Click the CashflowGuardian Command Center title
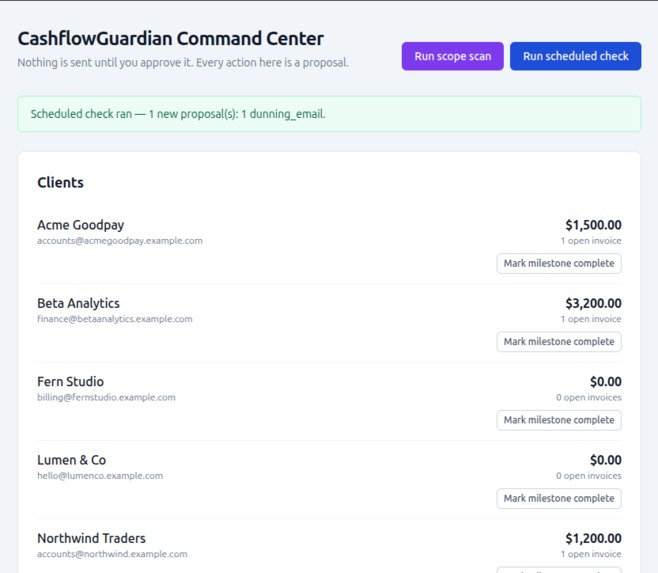The height and width of the screenshot is (573, 658). (x=170, y=39)
